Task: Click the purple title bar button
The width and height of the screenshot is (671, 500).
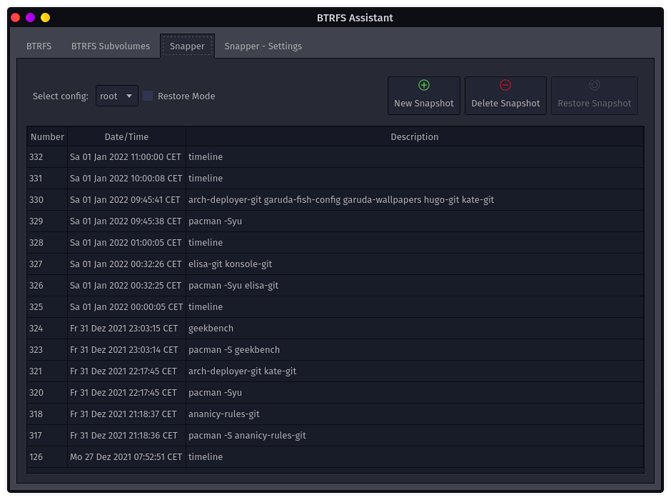Action: click(x=30, y=18)
